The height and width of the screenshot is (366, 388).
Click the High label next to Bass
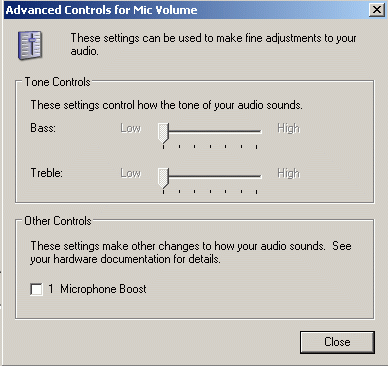289,128
